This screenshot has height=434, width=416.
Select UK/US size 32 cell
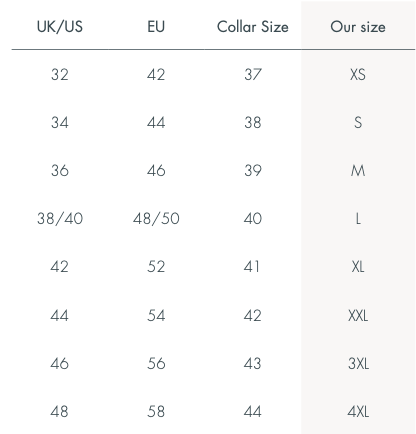tap(60, 74)
